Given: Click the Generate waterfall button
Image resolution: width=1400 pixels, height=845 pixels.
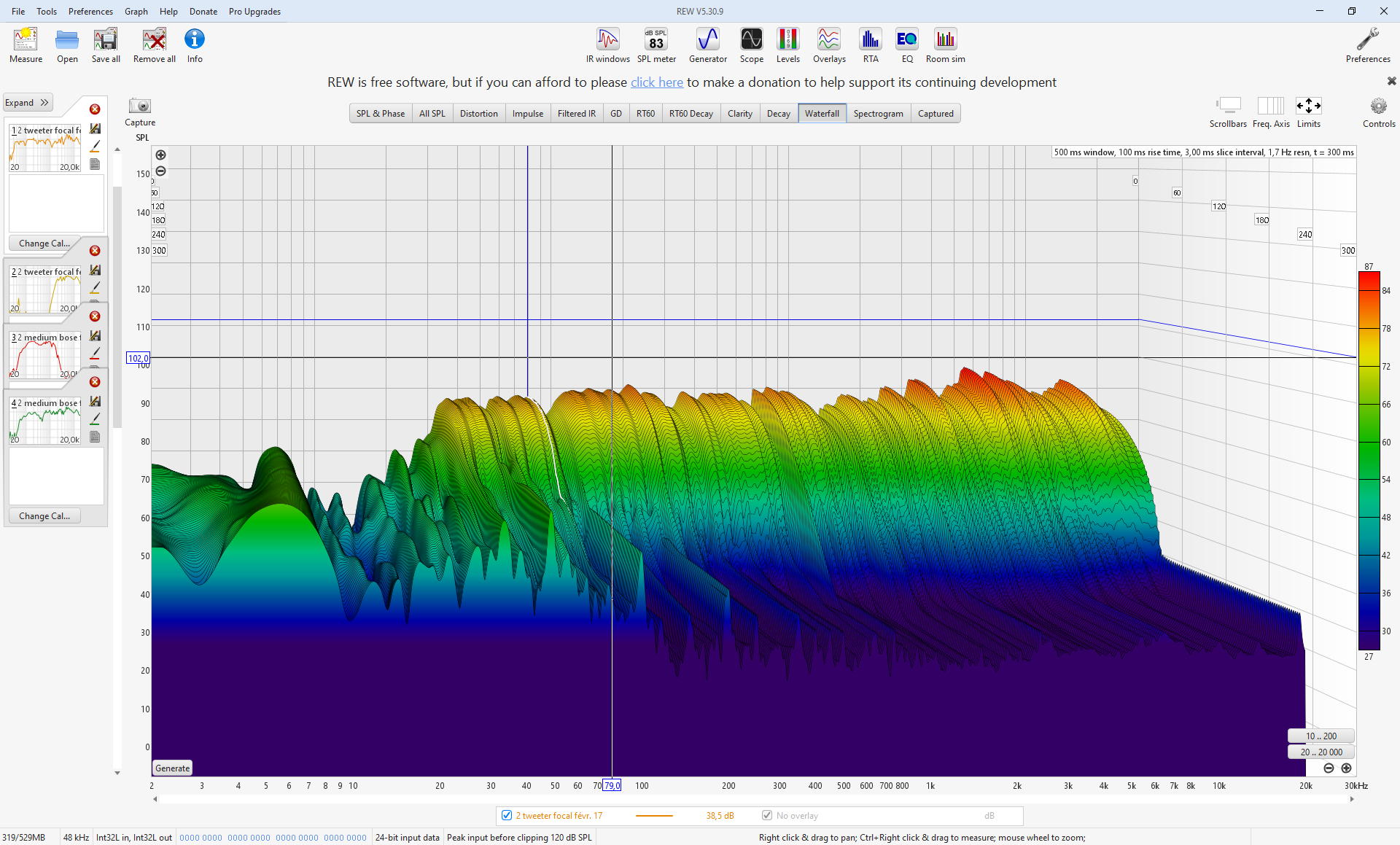Looking at the screenshot, I should point(172,768).
